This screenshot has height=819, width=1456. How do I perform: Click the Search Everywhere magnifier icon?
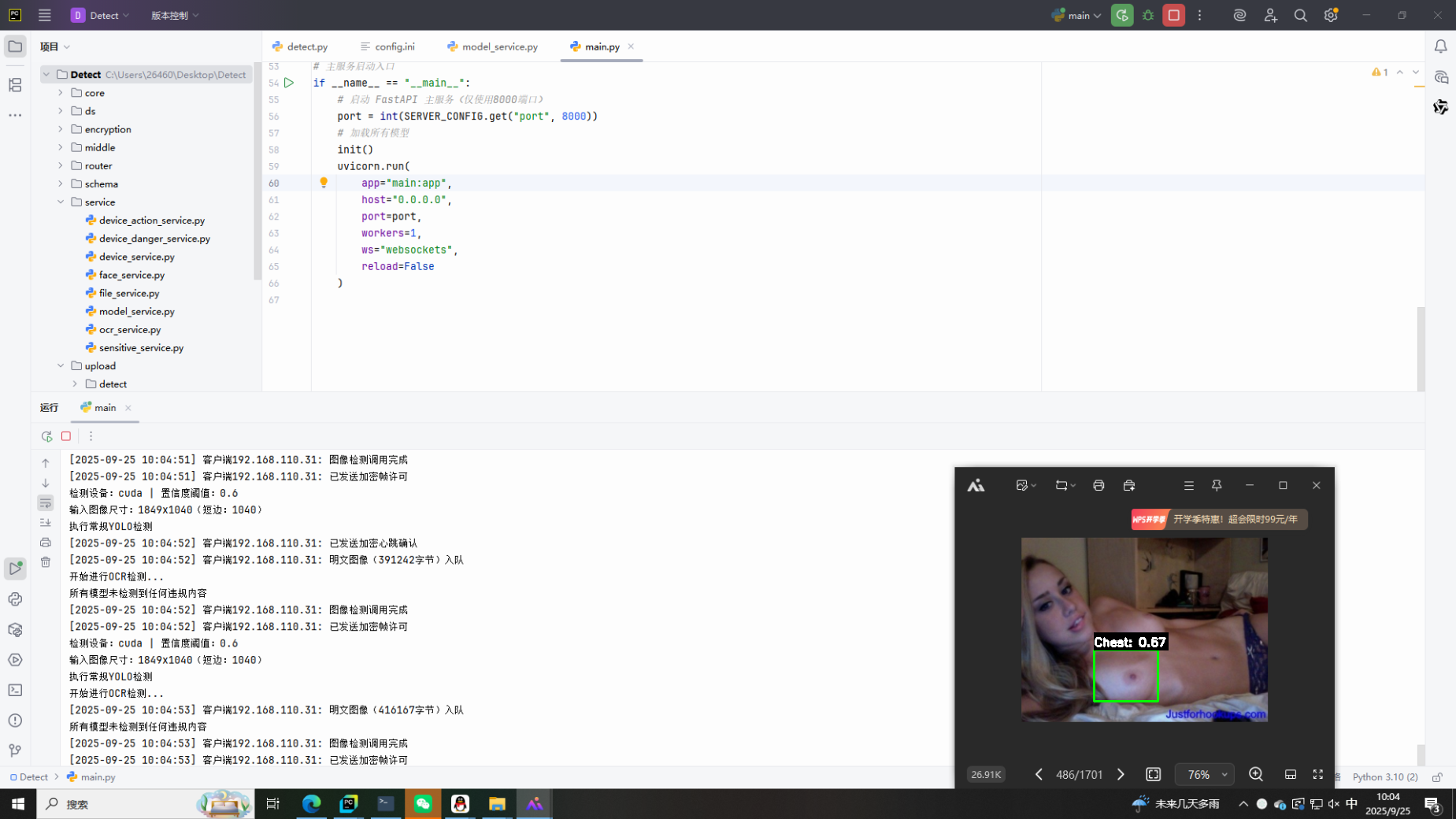pyautogui.click(x=1300, y=15)
